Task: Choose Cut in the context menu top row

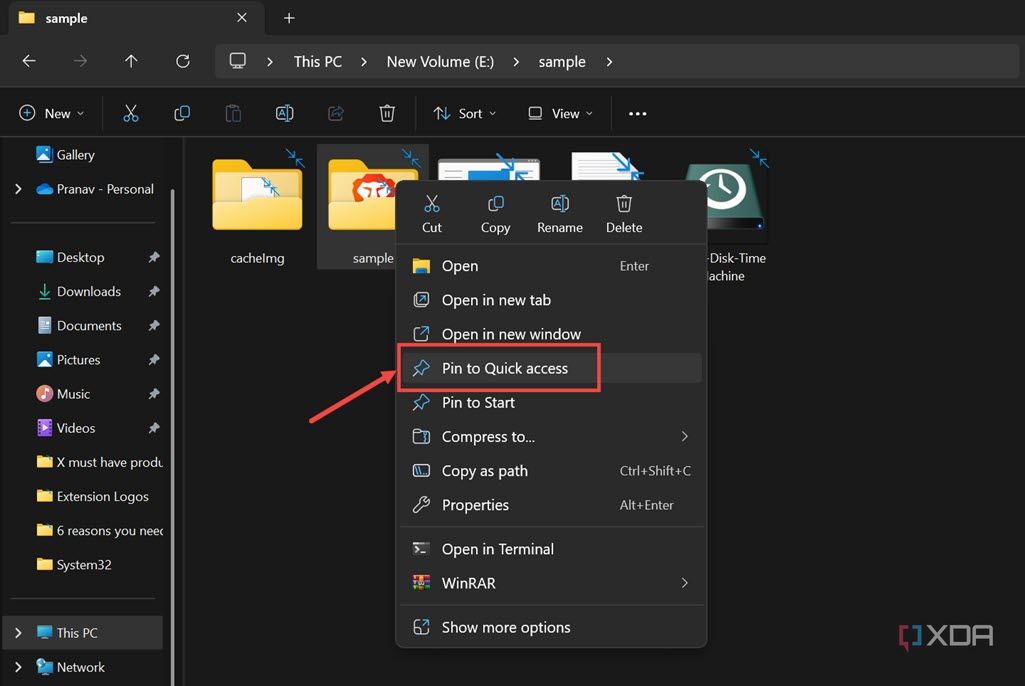Action: 431,214
